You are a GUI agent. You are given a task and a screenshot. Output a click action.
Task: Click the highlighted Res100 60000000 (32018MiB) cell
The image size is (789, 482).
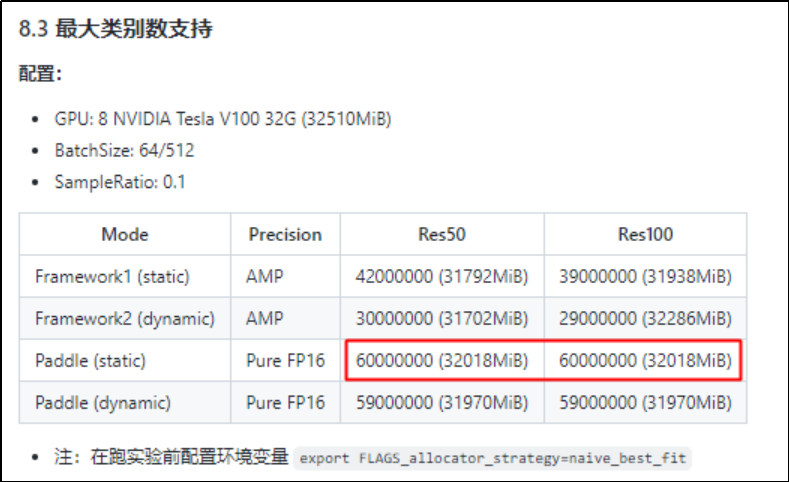tap(645, 360)
